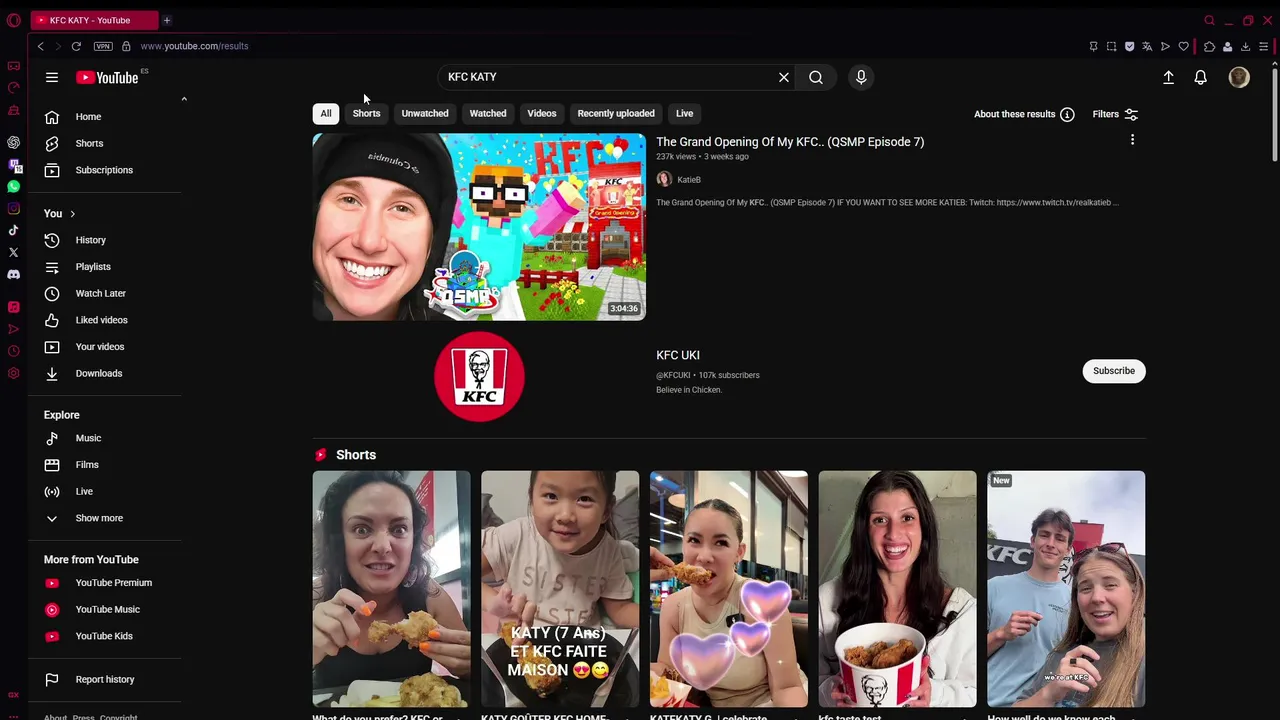1280x720 pixels.
Task: Click the YouTube logo
Action: pyautogui.click(x=107, y=78)
